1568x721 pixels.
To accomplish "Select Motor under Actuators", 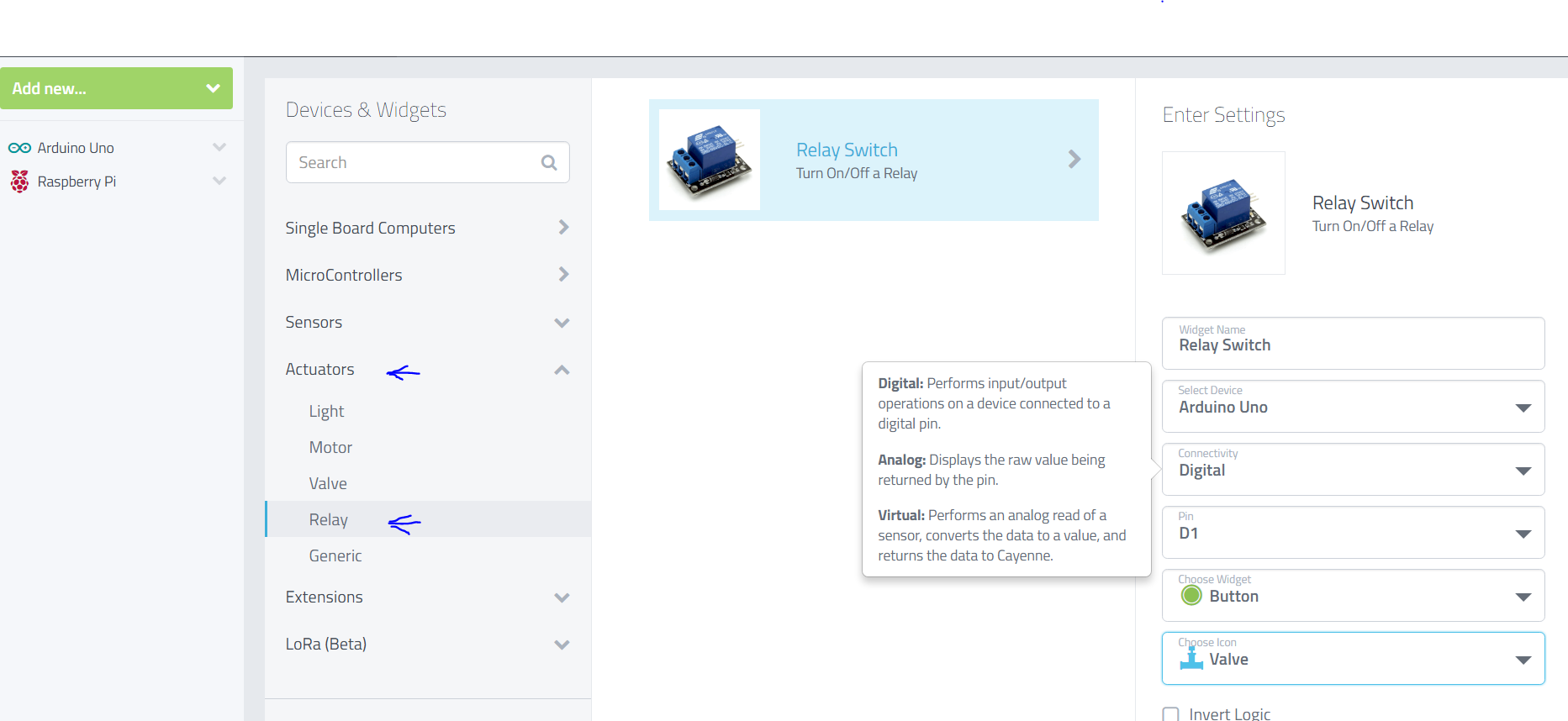I will 330,448.
